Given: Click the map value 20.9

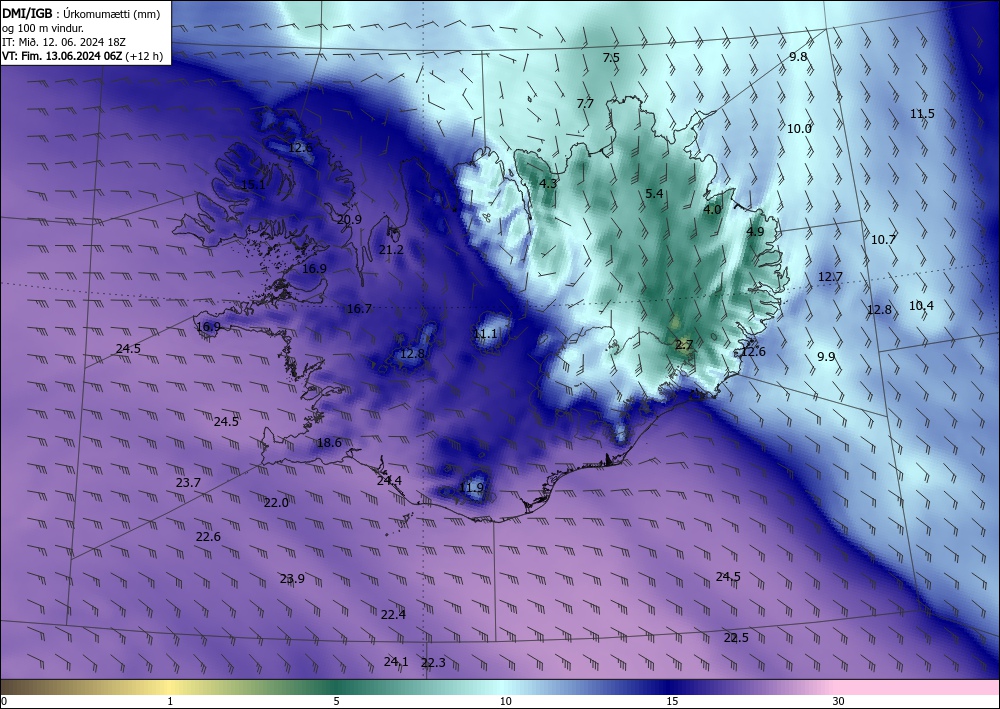Looking at the screenshot, I should coord(349,220).
